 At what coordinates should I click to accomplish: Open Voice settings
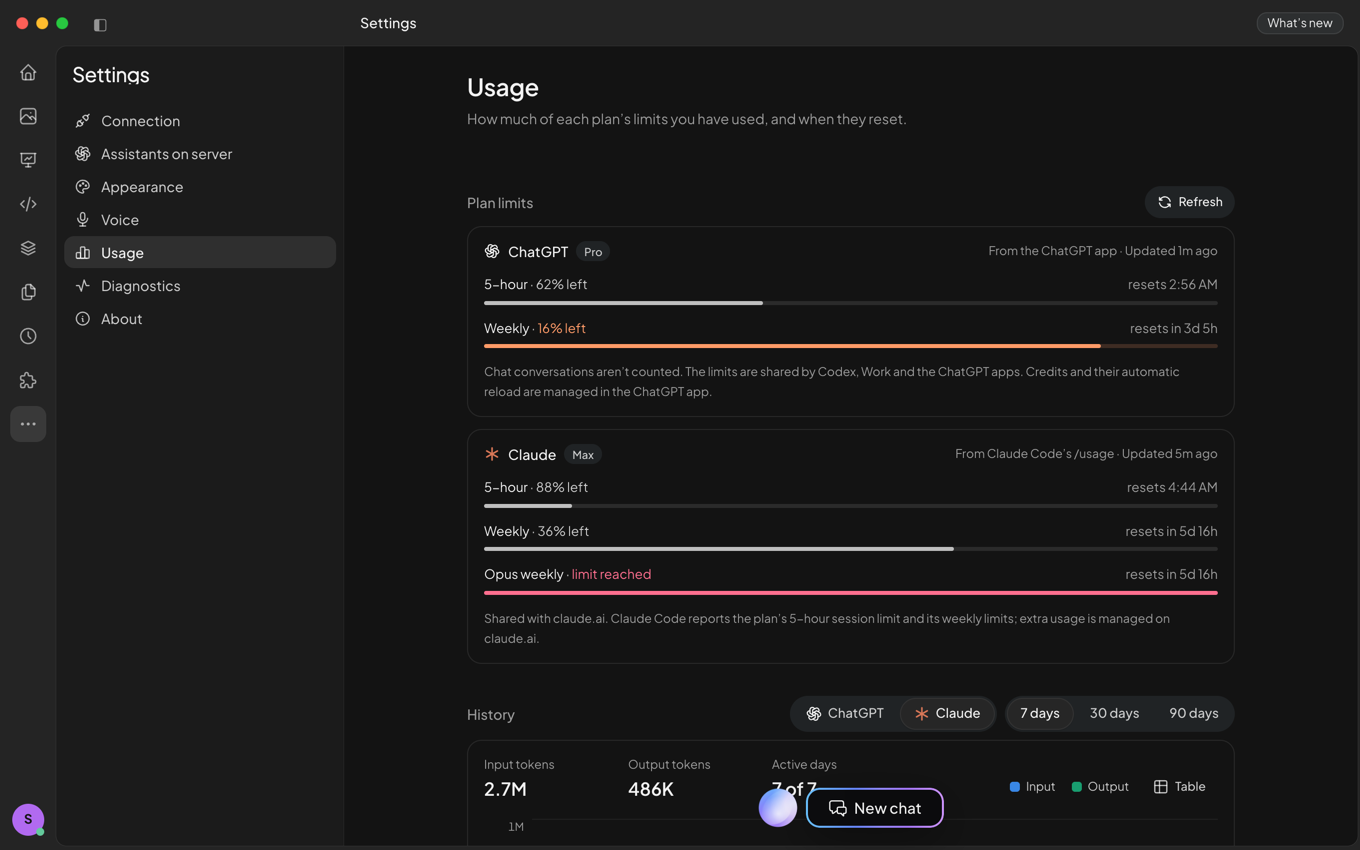(x=200, y=220)
